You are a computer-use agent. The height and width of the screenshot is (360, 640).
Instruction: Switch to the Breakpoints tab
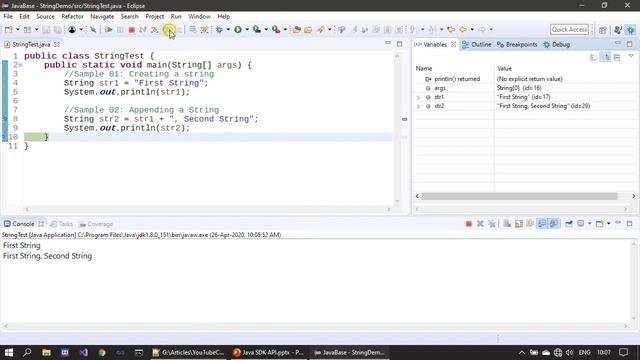[517, 44]
